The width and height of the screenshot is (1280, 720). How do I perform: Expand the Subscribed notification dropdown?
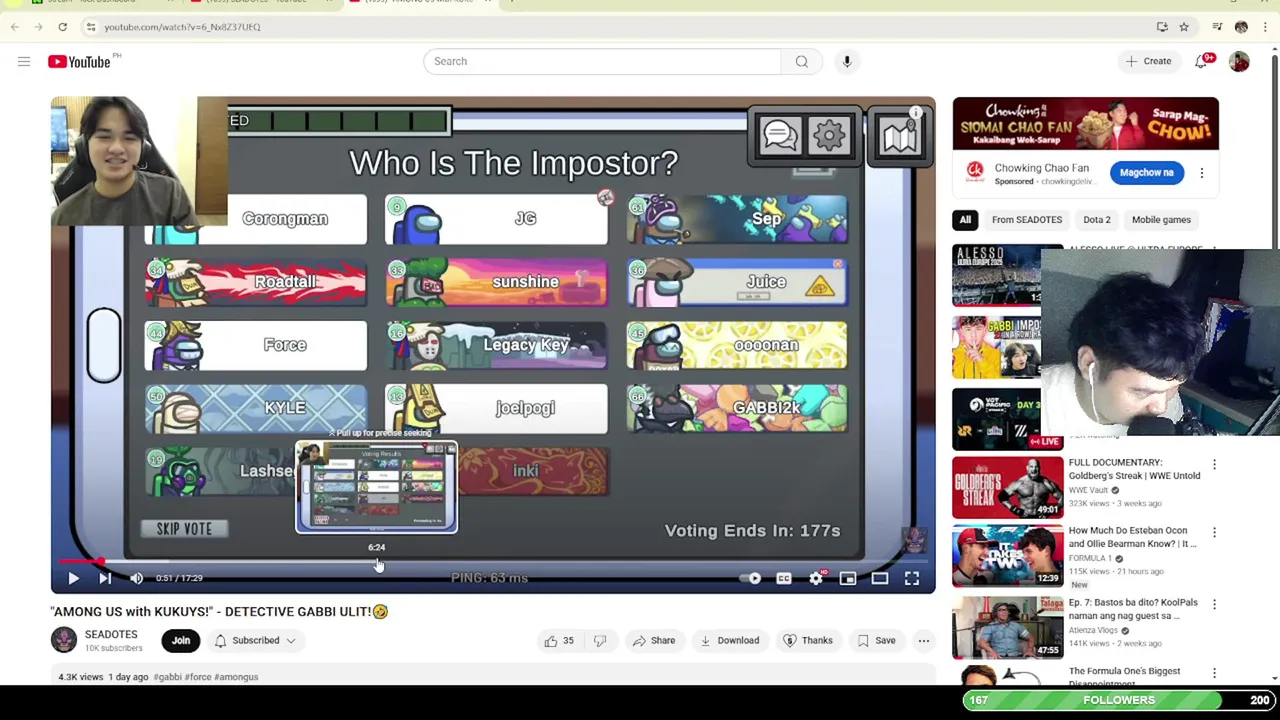coord(255,641)
